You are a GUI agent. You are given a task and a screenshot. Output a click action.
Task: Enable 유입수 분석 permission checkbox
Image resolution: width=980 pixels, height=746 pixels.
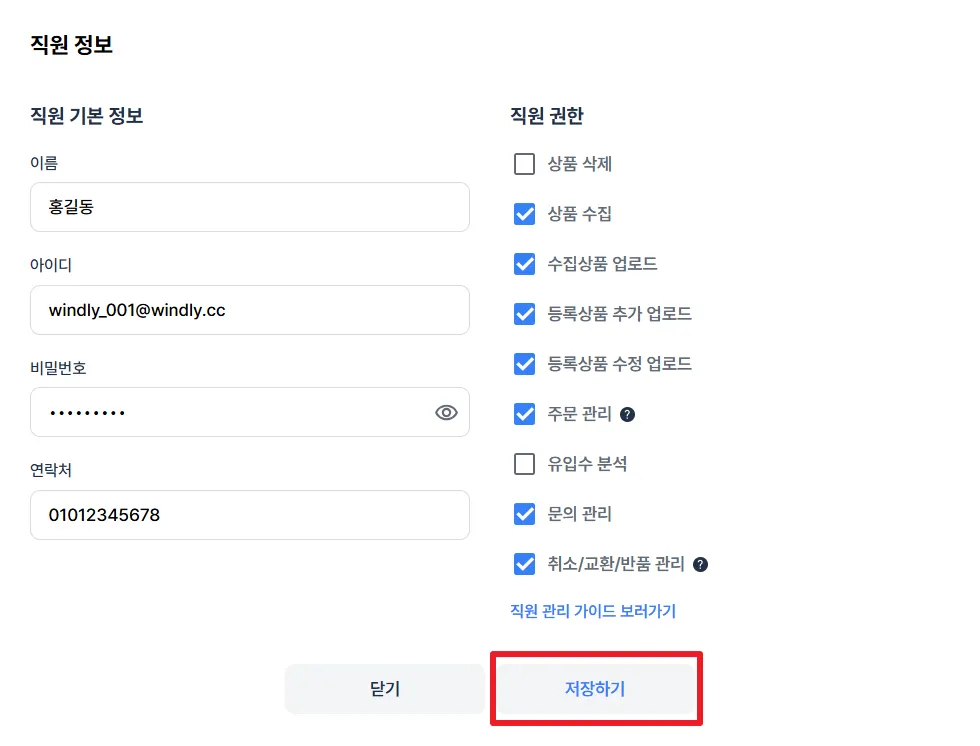tap(524, 464)
